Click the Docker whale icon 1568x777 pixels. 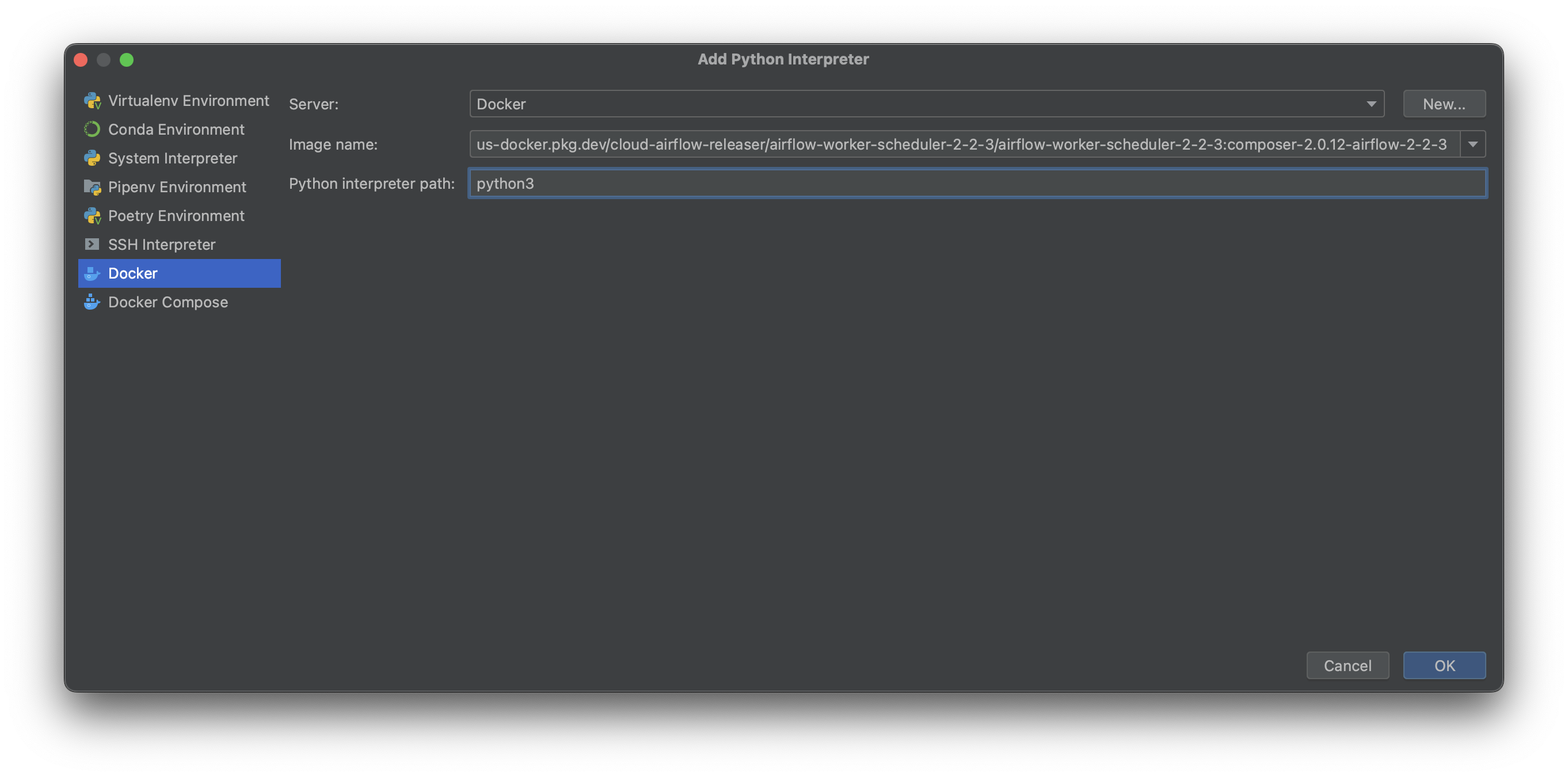pos(92,274)
